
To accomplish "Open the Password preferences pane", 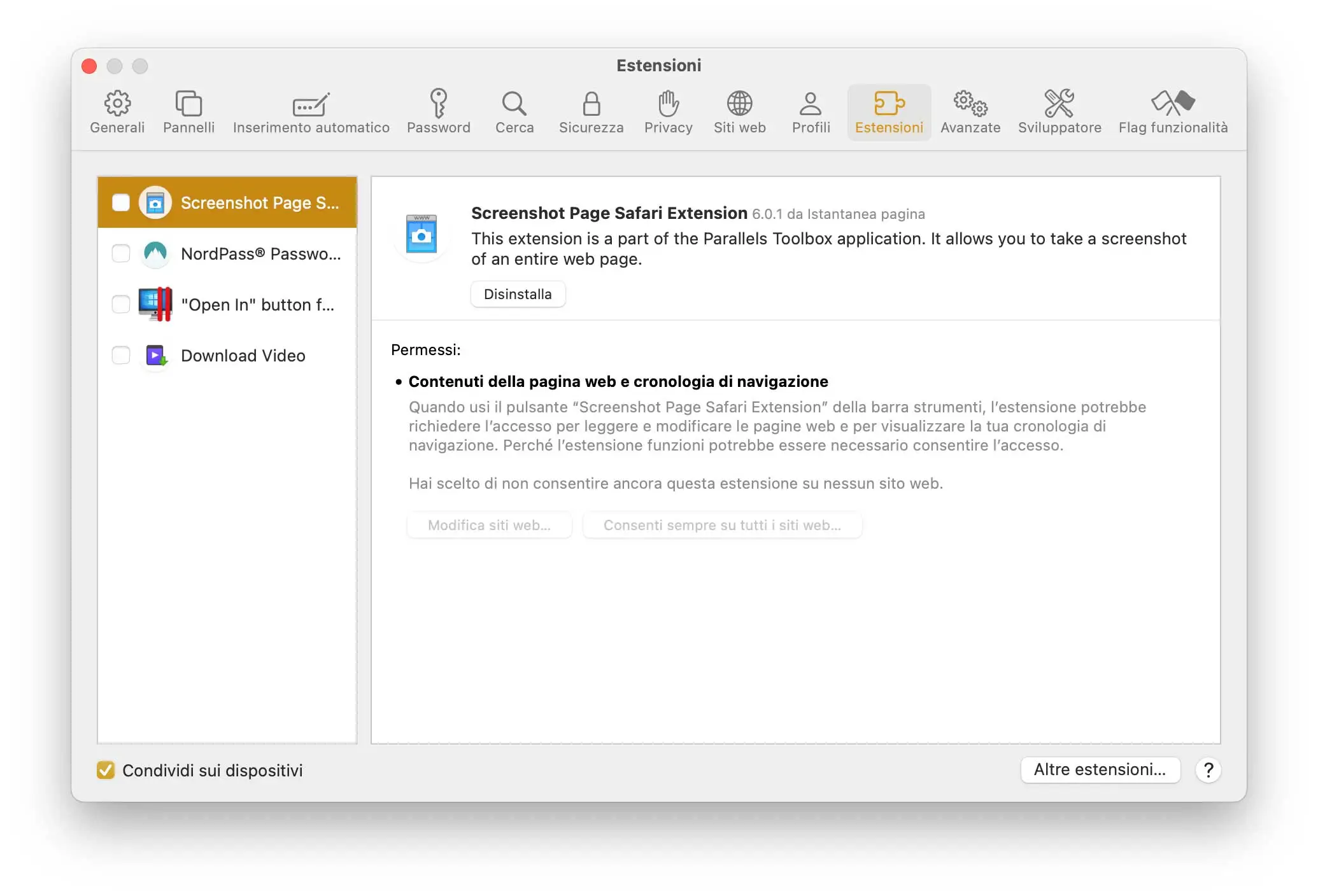I will [x=439, y=112].
